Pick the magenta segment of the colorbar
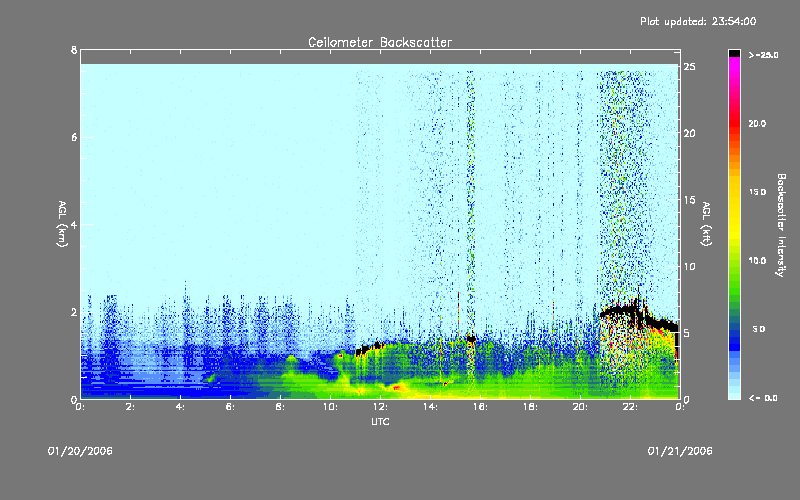Viewport: 800px width, 500px height. [734, 66]
